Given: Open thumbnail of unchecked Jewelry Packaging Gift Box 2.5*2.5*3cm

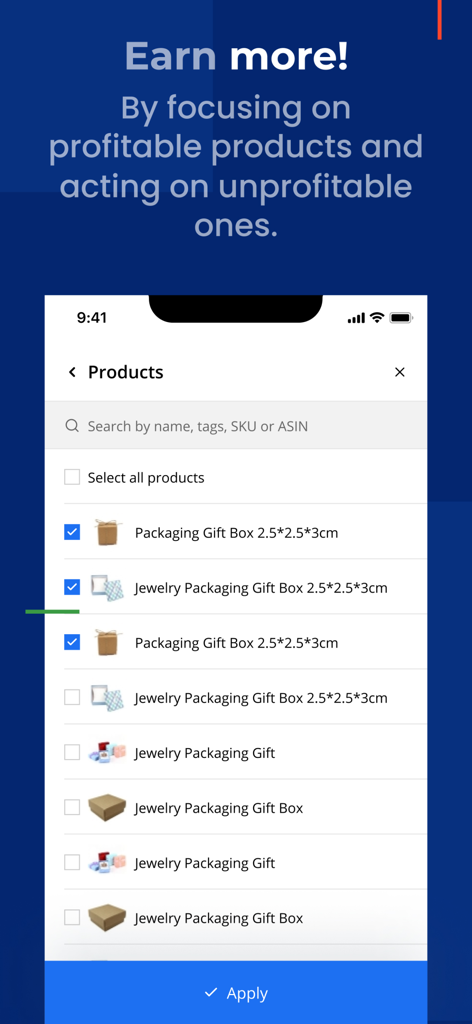Looking at the screenshot, I should click(x=107, y=697).
